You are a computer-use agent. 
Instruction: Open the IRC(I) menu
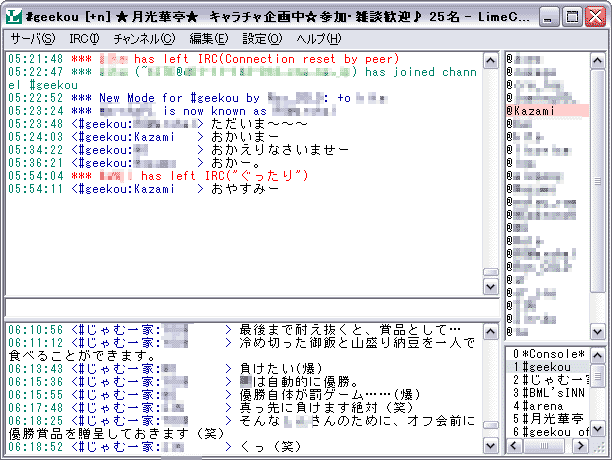pos(84,39)
